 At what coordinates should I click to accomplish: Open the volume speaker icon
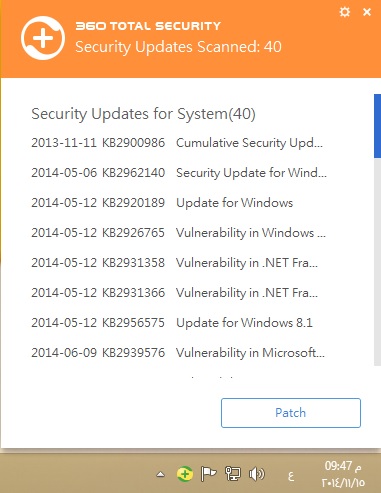[x=256, y=474]
